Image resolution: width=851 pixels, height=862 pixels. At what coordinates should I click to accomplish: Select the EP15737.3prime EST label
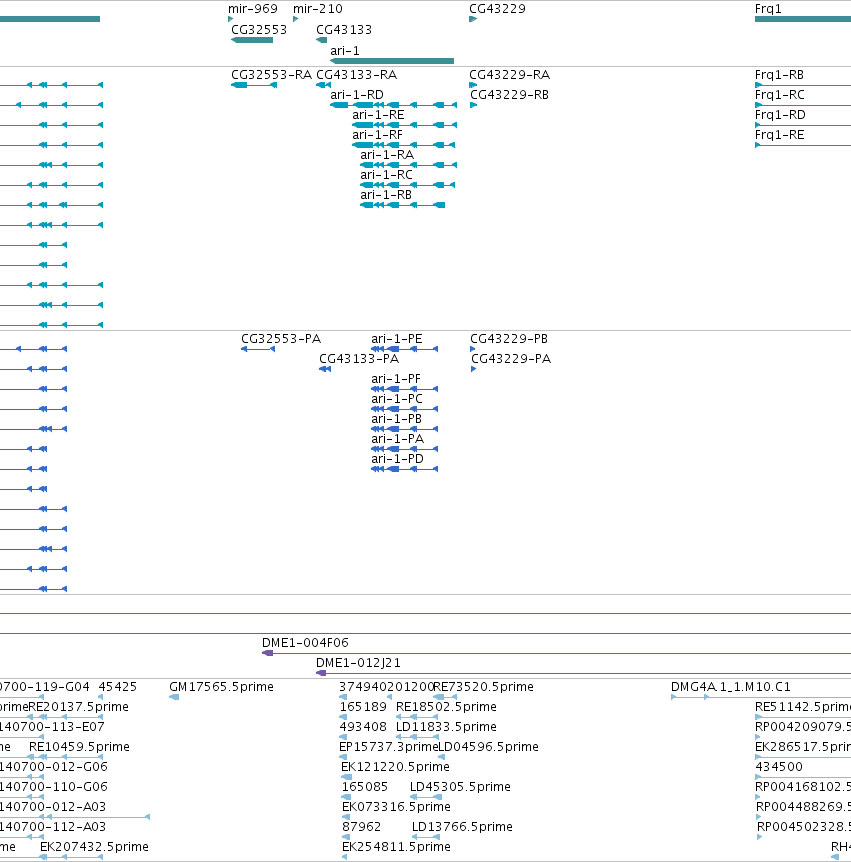point(388,747)
